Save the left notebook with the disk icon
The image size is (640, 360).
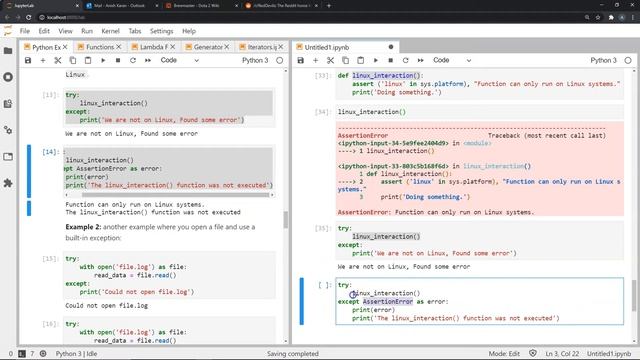pos(28,60)
